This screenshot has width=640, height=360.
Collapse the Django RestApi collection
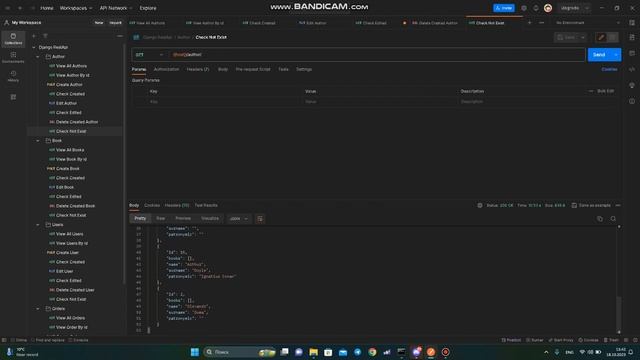click(x=34, y=47)
